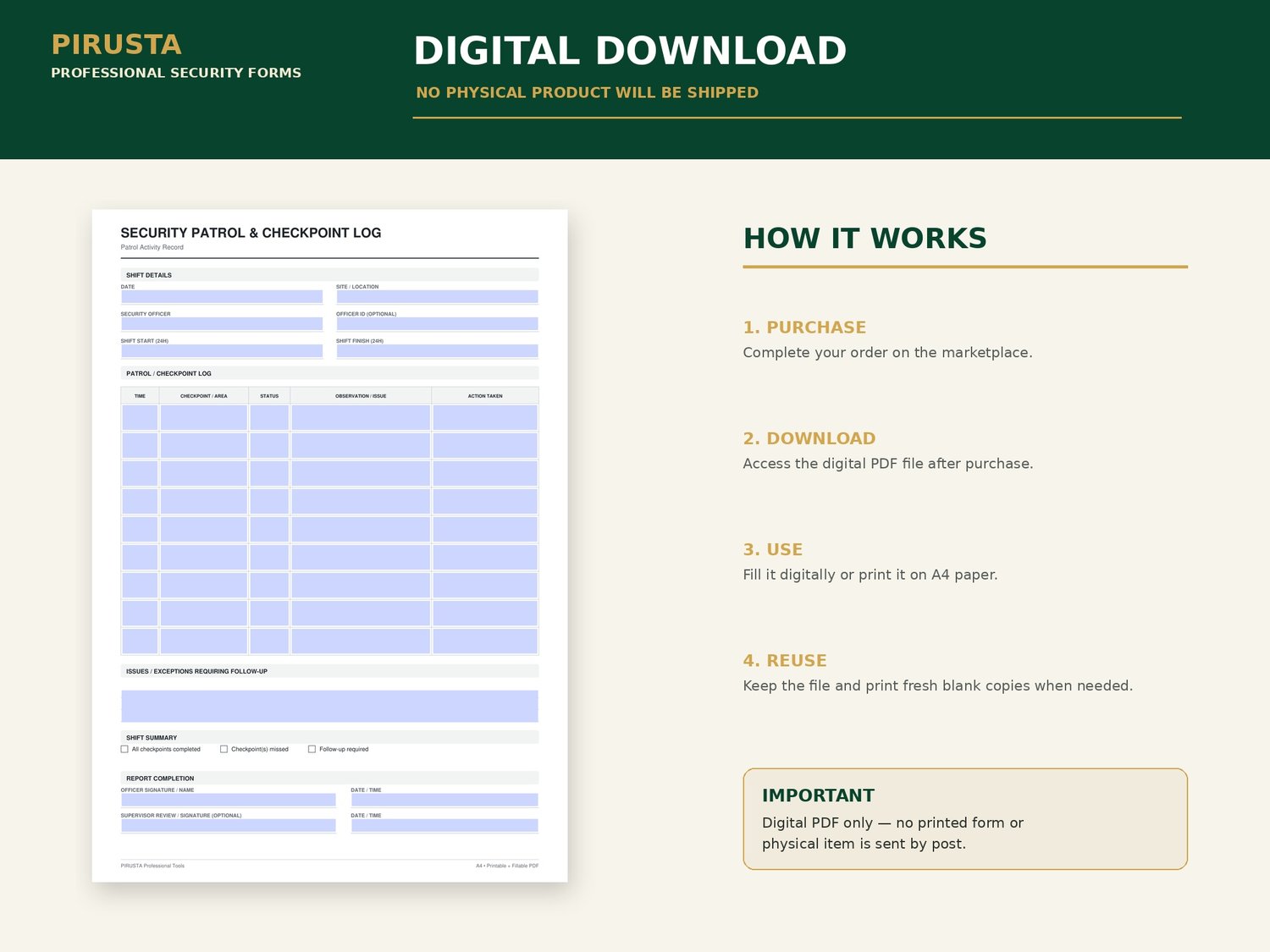This screenshot has width=1270, height=952.
Task: Click the 'PATROL / CHECKPOINT LOG' section heading
Action: coord(168,373)
